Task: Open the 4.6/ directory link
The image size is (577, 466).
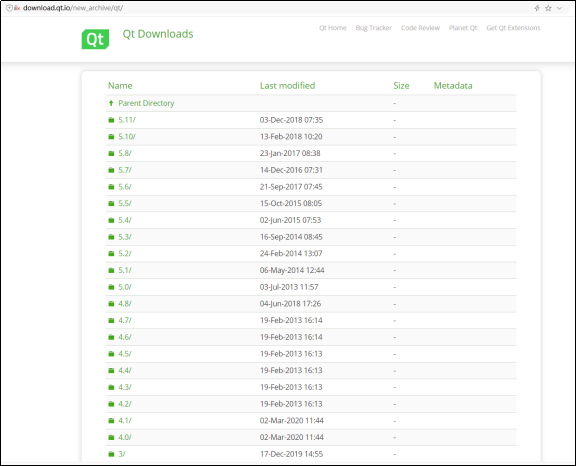Action: point(125,337)
